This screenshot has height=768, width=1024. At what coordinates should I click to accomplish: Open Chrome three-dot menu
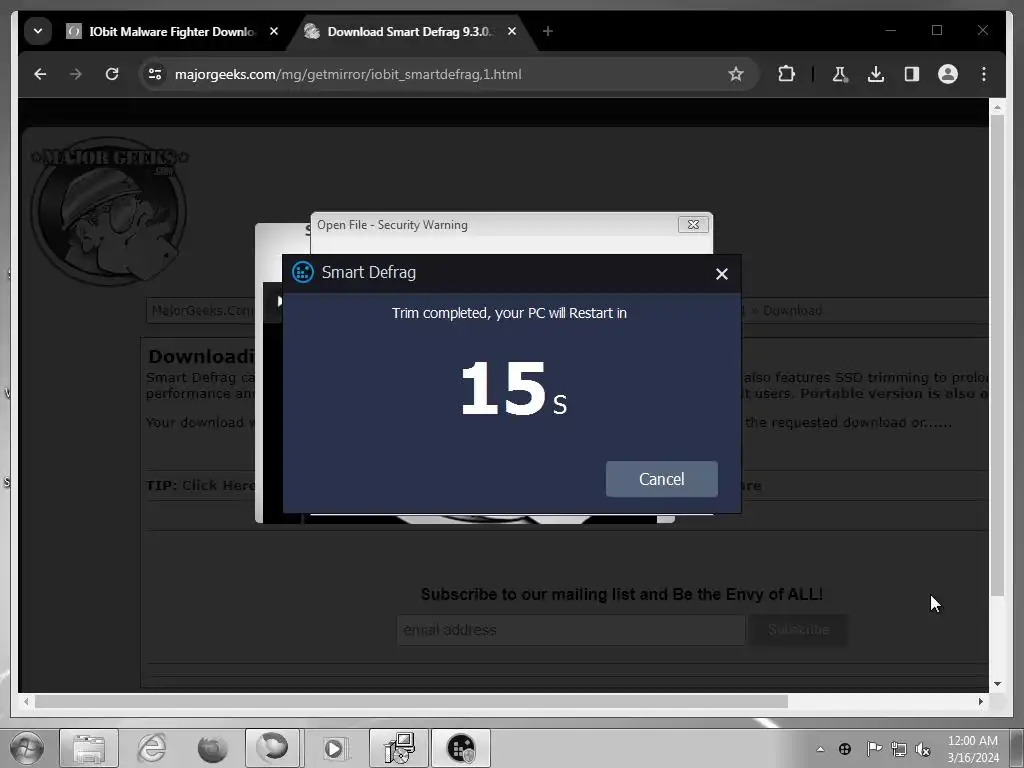pyautogui.click(x=984, y=74)
